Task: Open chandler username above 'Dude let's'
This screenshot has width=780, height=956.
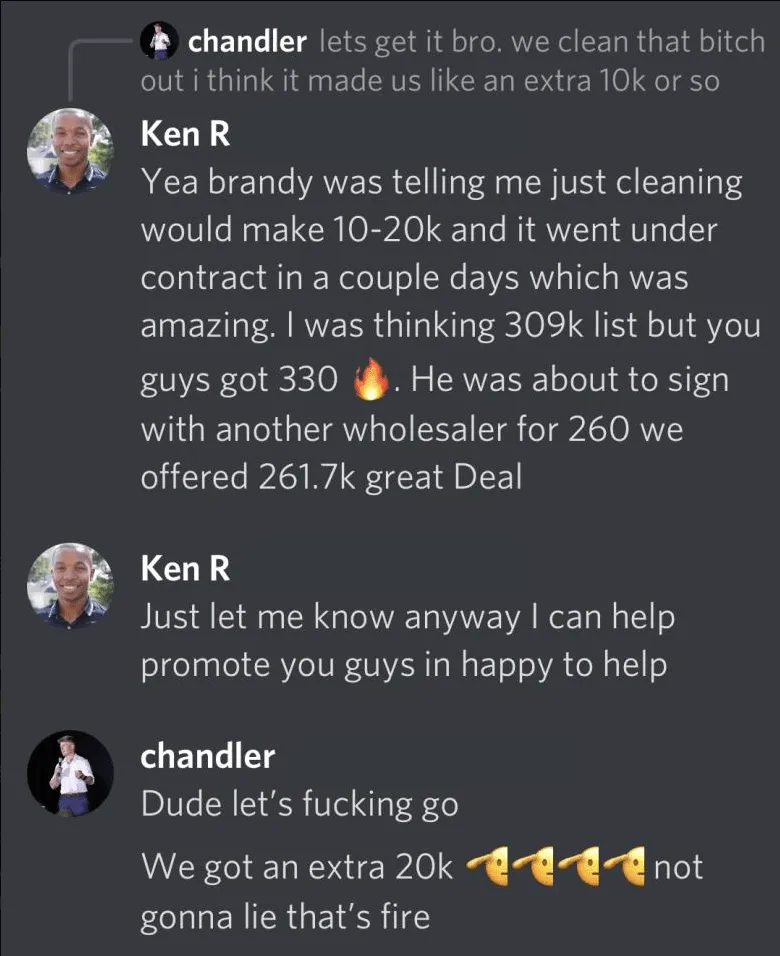Action: pos(207,756)
